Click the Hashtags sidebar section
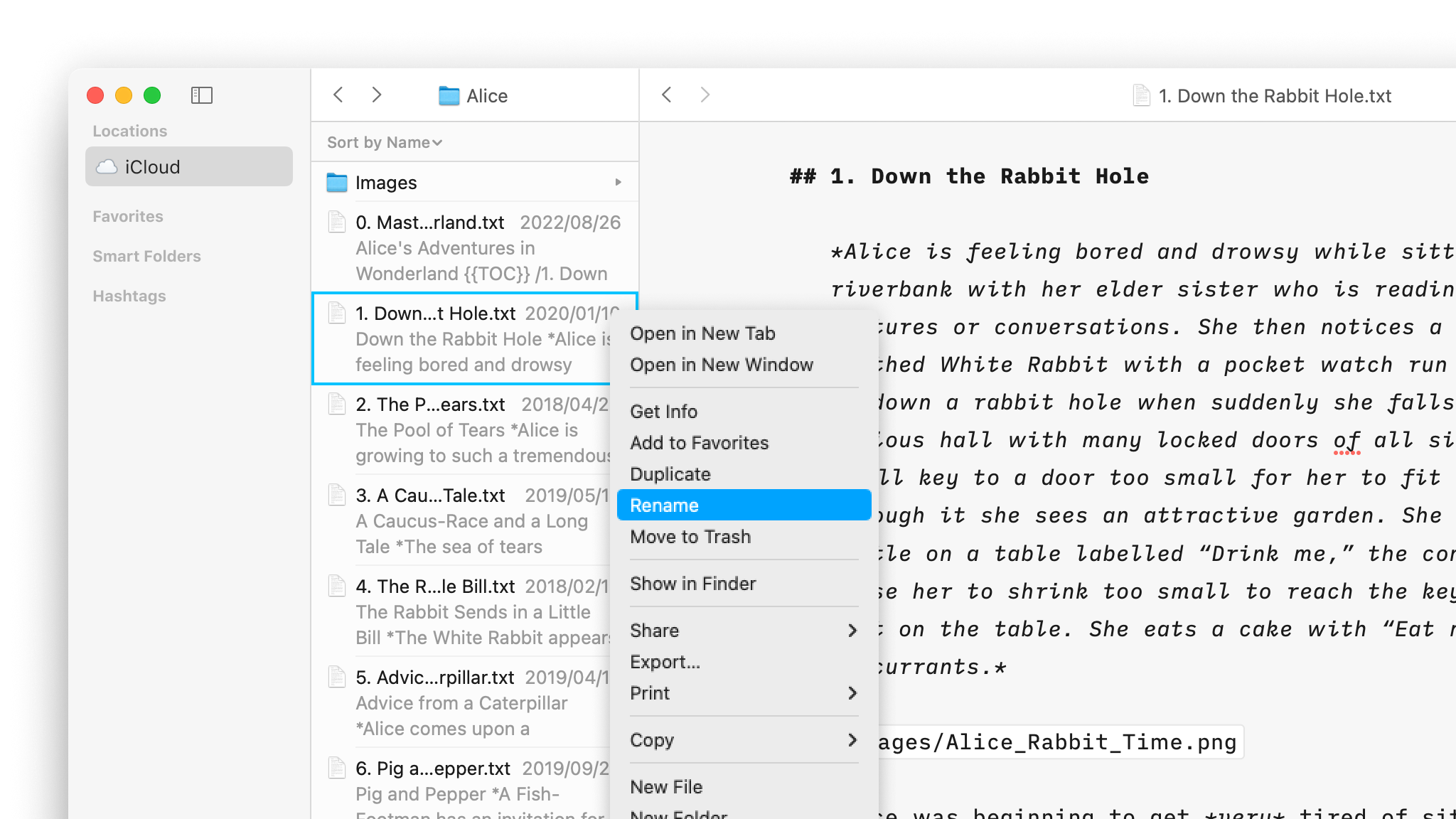 point(129,296)
